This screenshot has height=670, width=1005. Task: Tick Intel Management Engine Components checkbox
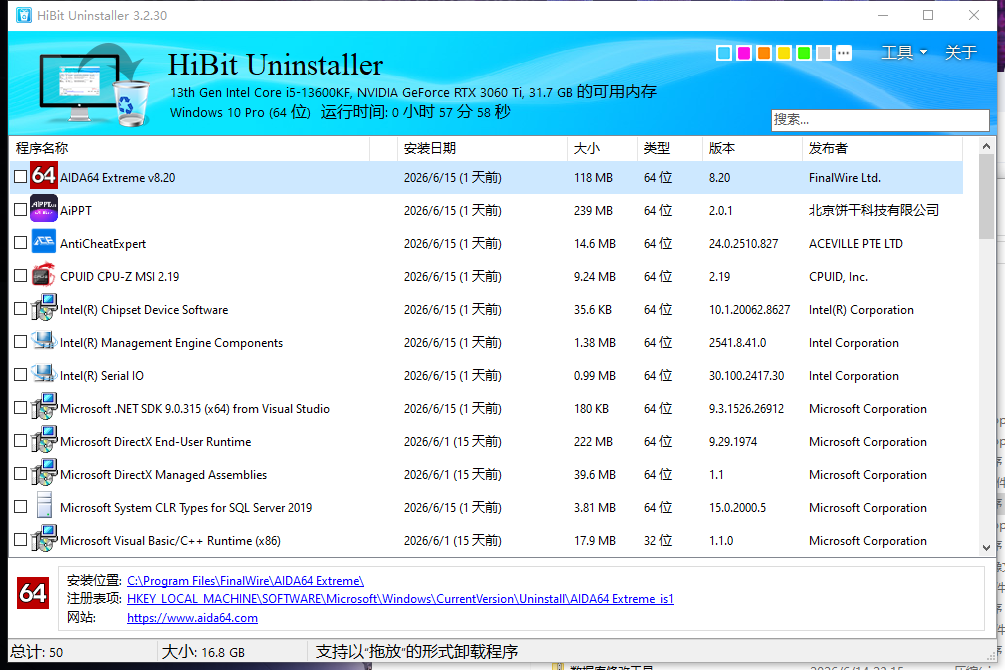[21, 342]
